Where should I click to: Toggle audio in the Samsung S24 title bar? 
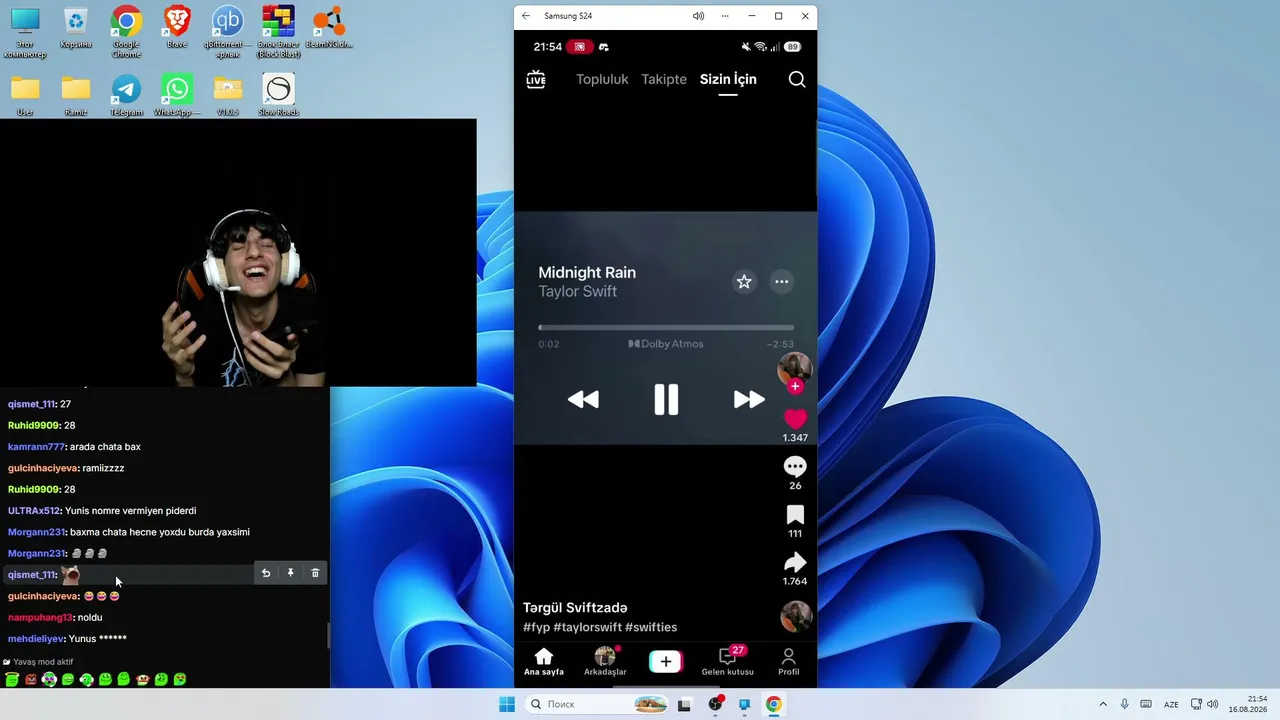pyautogui.click(x=698, y=16)
